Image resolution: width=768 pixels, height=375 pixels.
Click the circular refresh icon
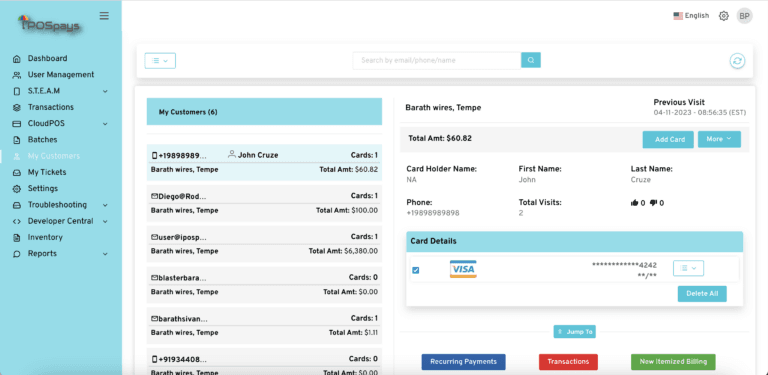[x=737, y=61]
